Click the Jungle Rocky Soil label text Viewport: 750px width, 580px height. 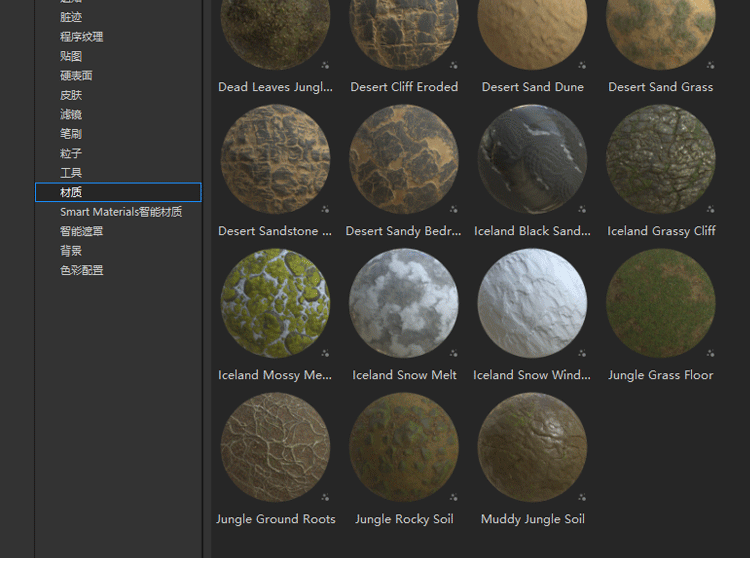click(404, 519)
